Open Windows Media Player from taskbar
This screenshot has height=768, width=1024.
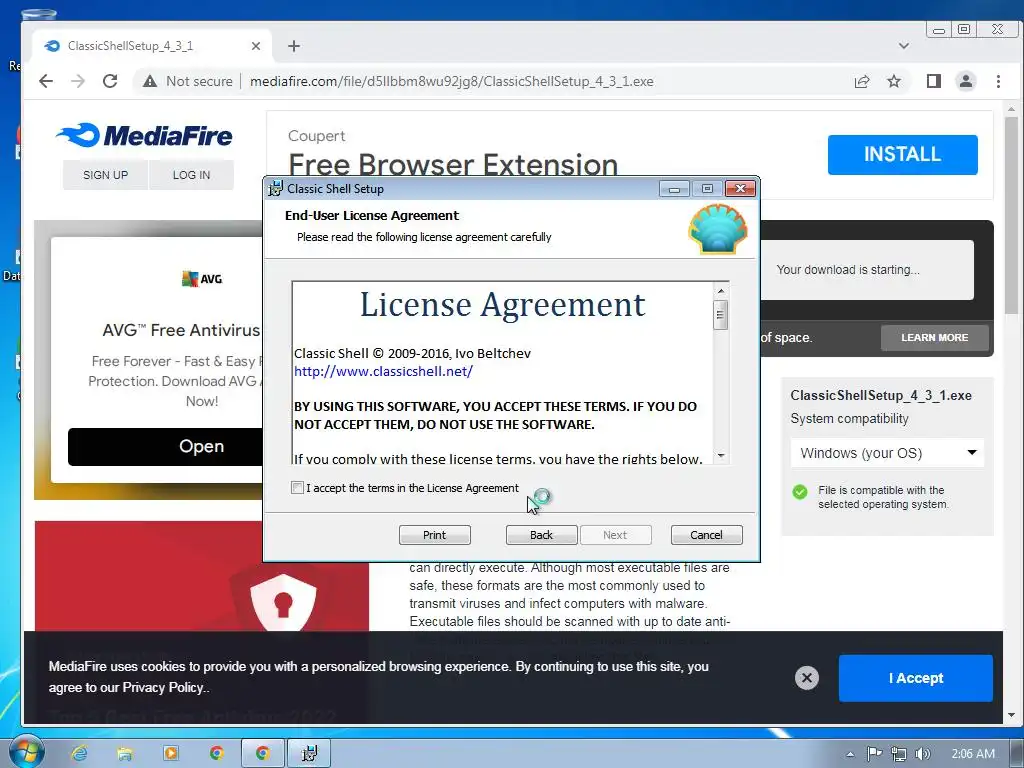click(171, 753)
